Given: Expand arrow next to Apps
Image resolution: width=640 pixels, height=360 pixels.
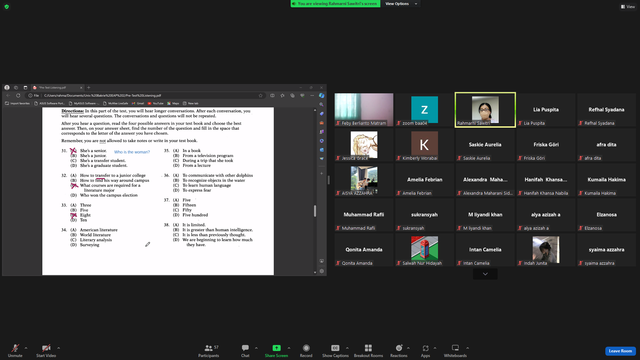Looking at the screenshot, I should pyautogui.click(x=435, y=348).
